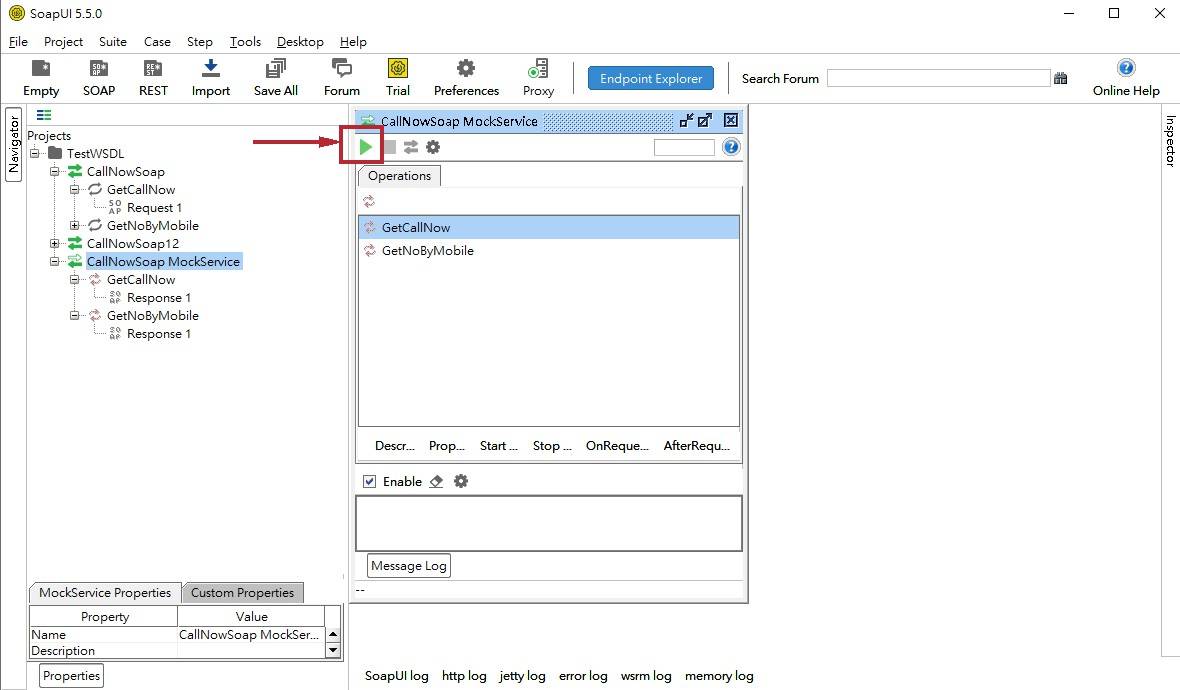The width and height of the screenshot is (1180, 690).
Task: Open the Forum toolbar icon
Action: pos(342,78)
